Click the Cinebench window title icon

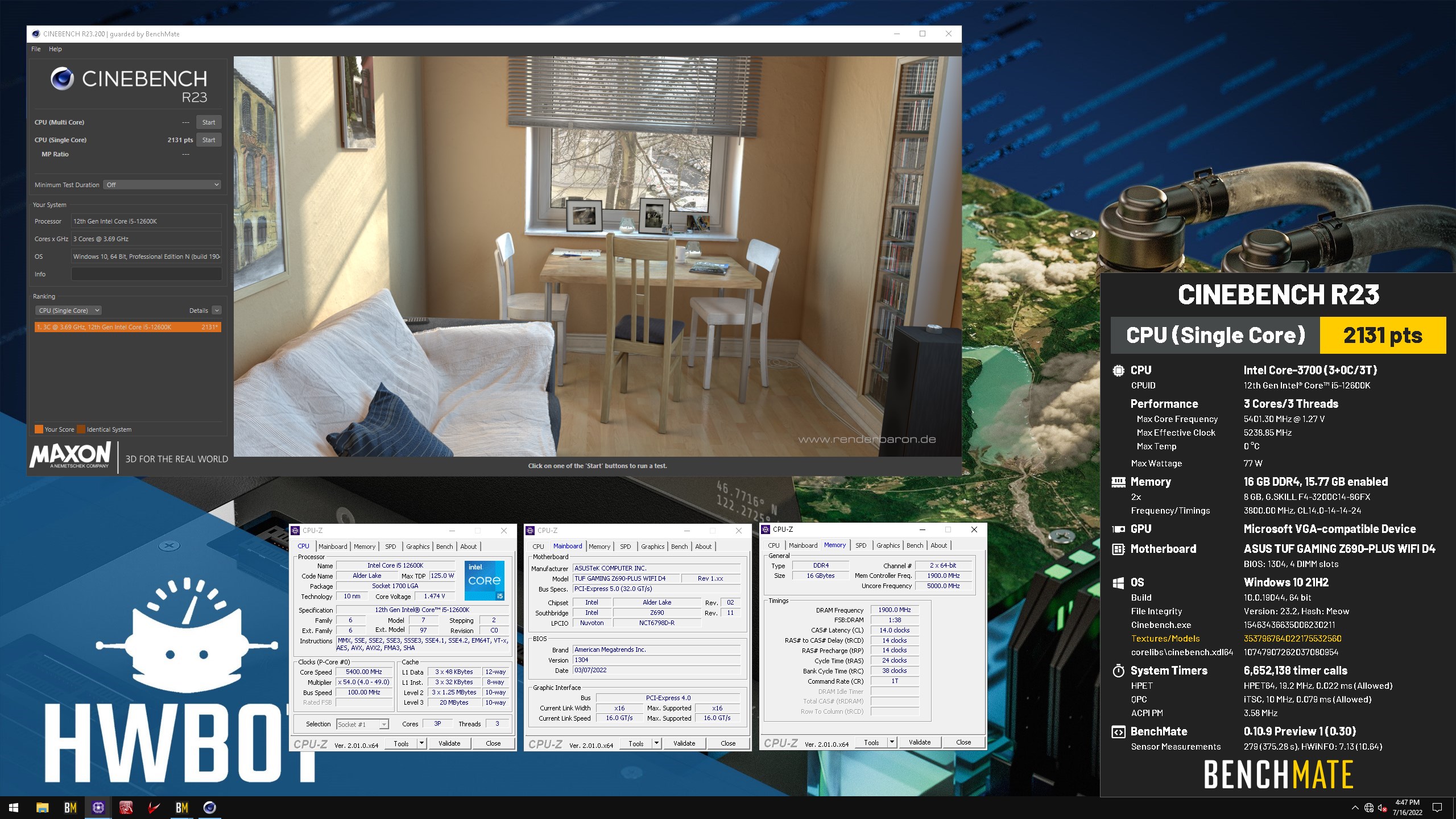tap(36, 34)
